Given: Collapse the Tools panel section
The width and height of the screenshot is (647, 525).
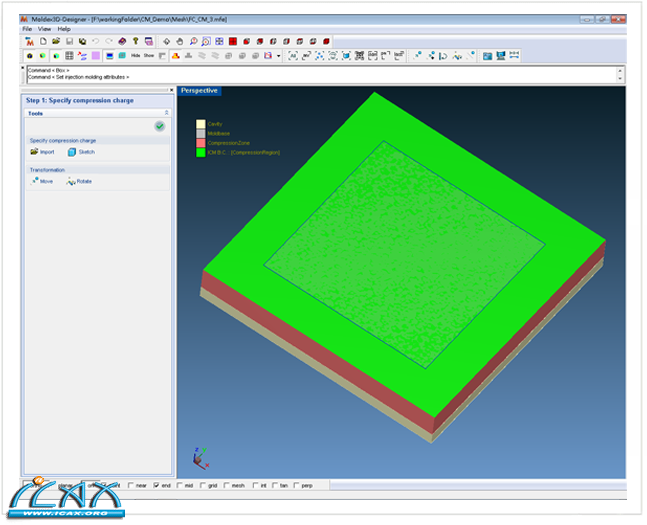Looking at the screenshot, I should [165, 113].
